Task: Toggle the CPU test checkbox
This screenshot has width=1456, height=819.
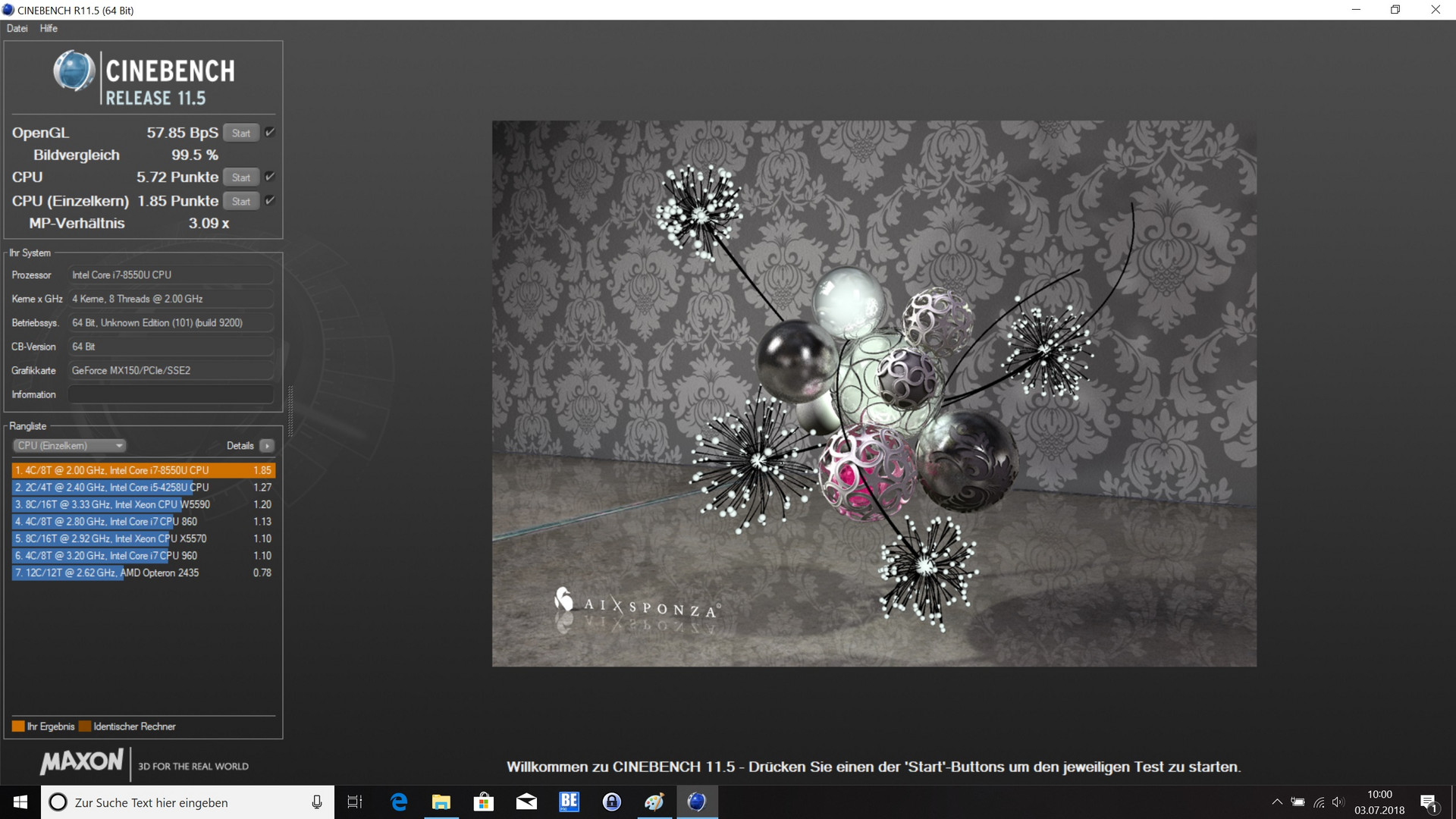Action: click(x=270, y=177)
